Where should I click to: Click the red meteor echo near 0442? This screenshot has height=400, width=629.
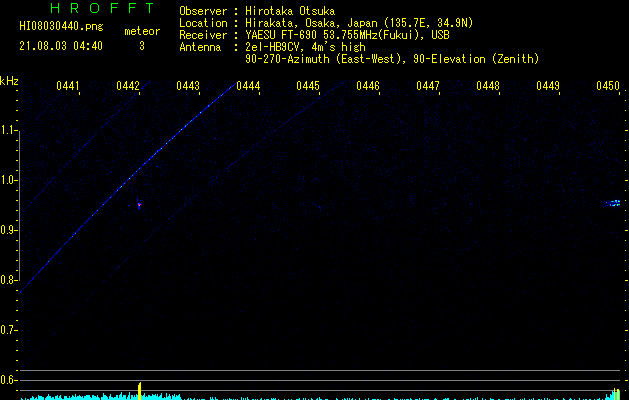tap(139, 205)
